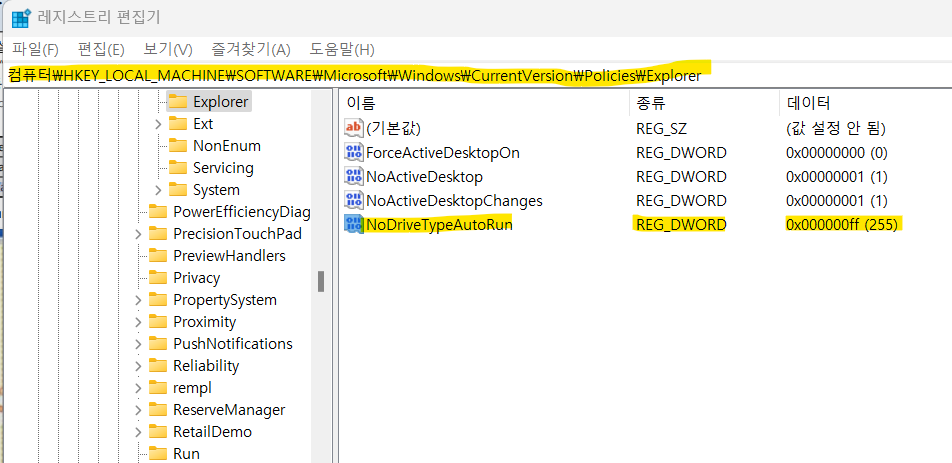The image size is (952, 463).
Task: Expand the Proximity tree node
Action: [x=138, y=322]
